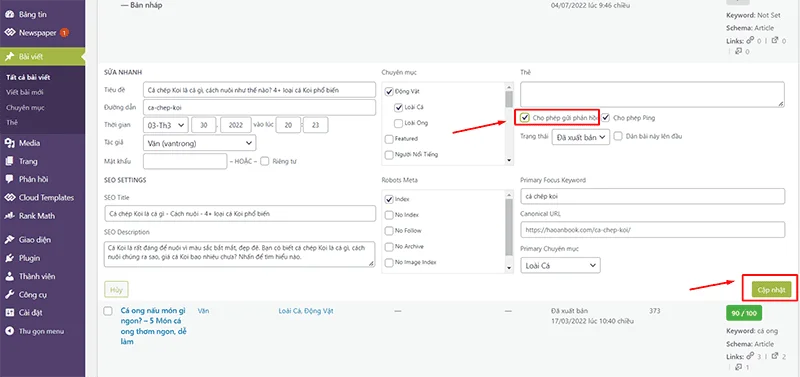Click the 90 / 100 SEO score badge
This screenshot has width=800, height=377.
pyautogui.click(x=743, y=313)
